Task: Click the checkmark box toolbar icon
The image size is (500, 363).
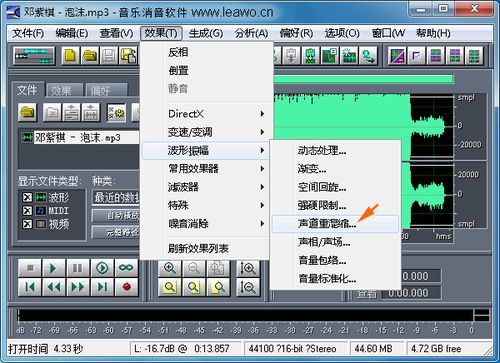Action: click(417, 56)
